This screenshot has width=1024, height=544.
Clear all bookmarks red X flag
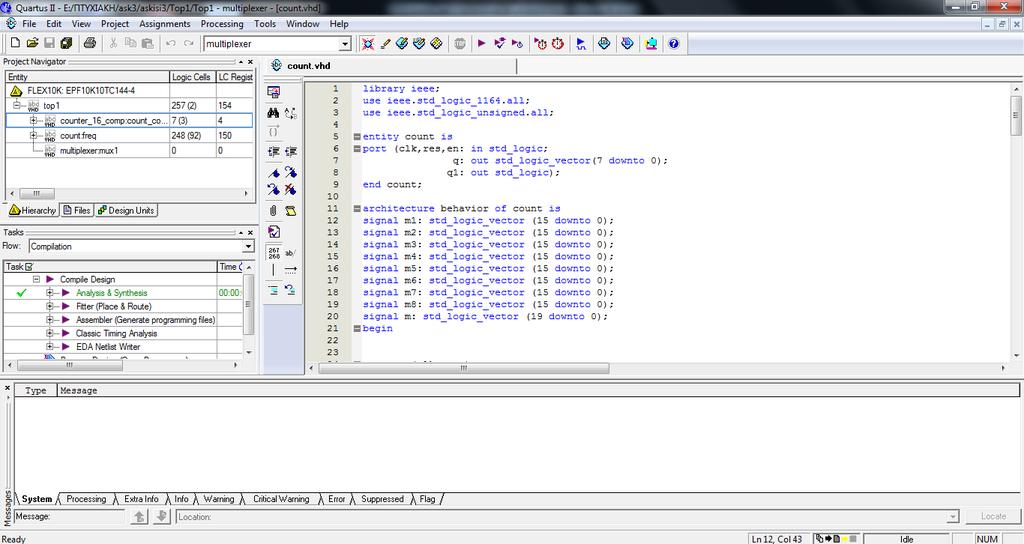(x=291, y=189)
